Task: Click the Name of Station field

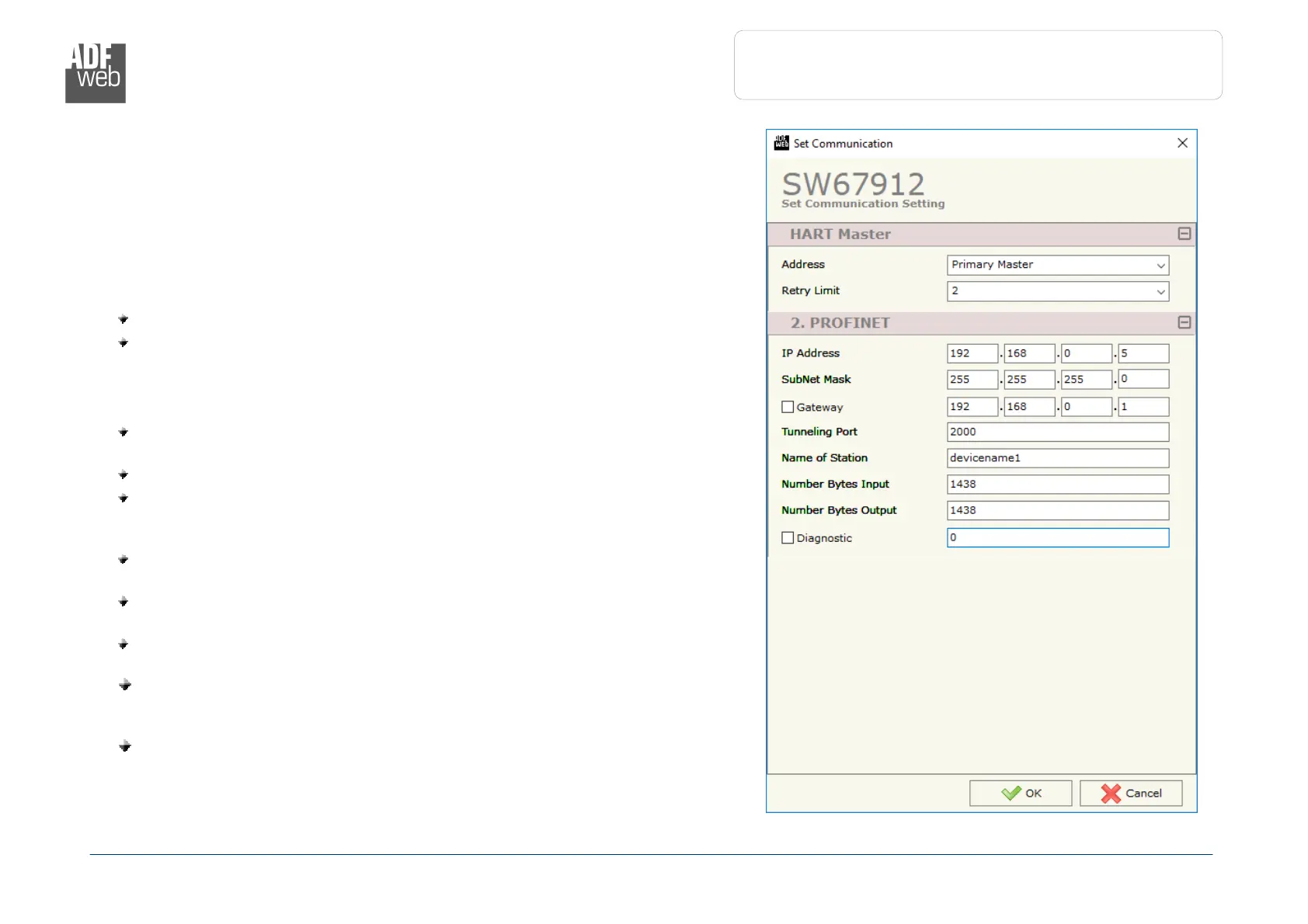Action: 1057,458
